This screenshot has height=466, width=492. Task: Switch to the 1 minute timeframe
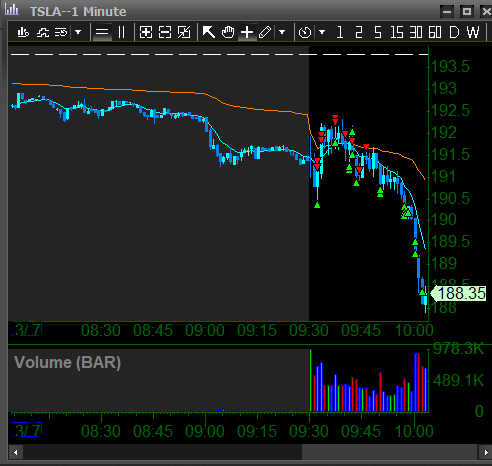340,32
